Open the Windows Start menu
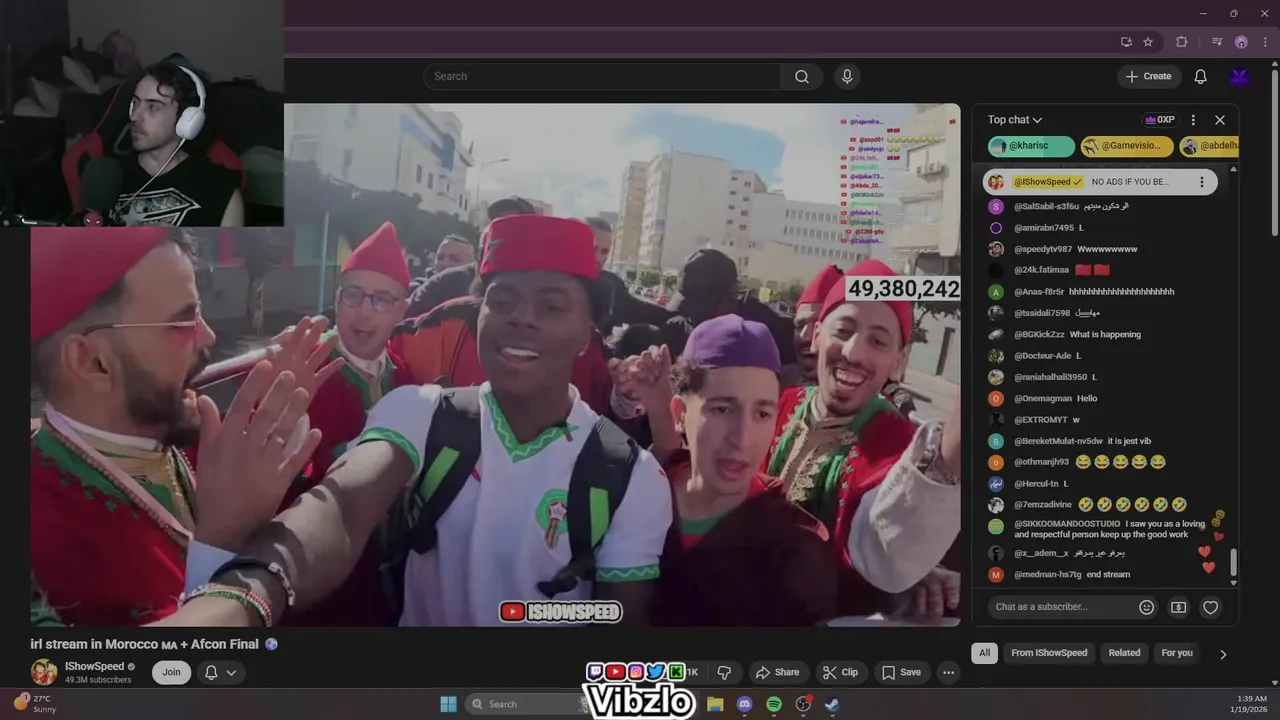The height and width of the screenshot is (720, 1280). coord(448,704)
